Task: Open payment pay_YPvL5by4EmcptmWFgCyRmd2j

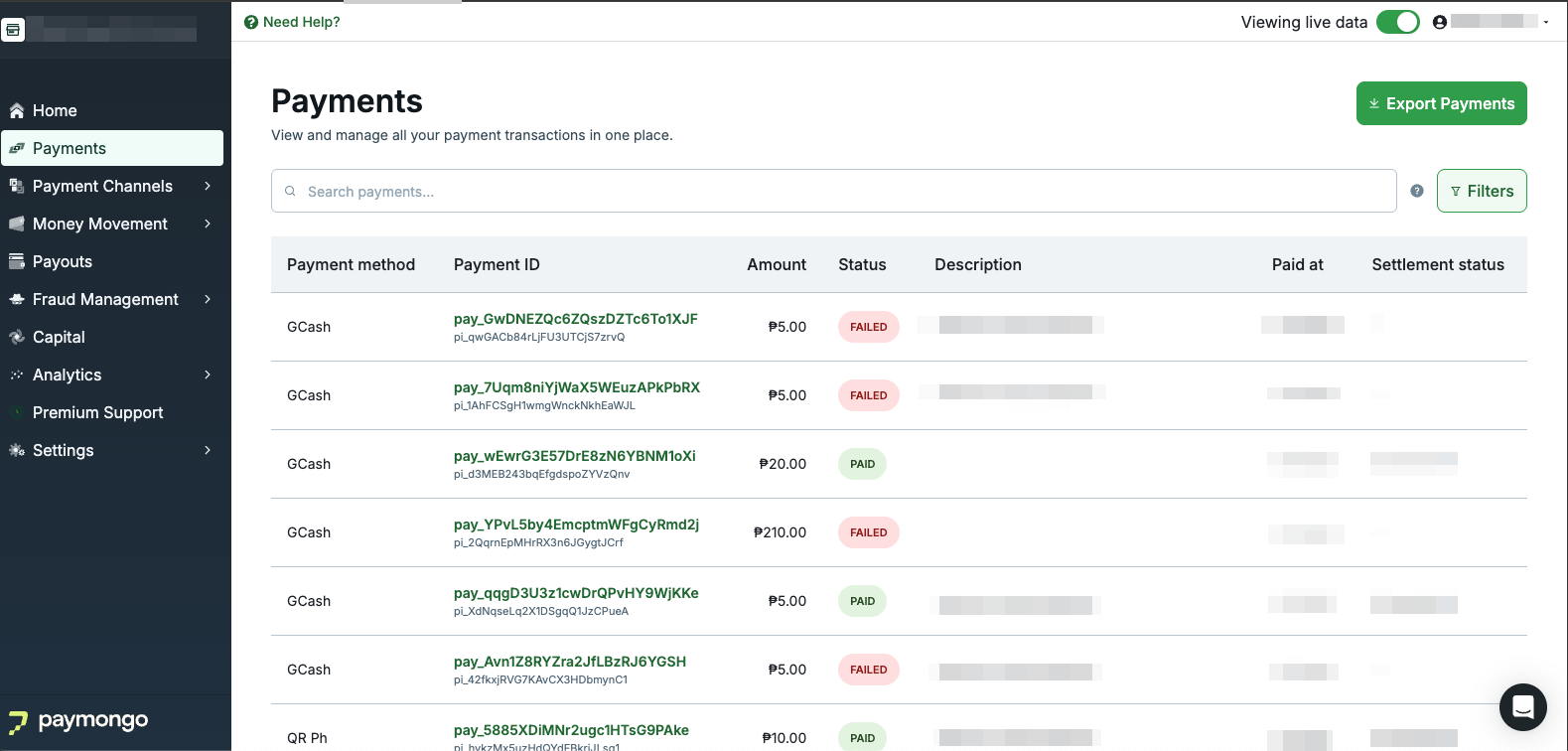Action: pos(577,525)
